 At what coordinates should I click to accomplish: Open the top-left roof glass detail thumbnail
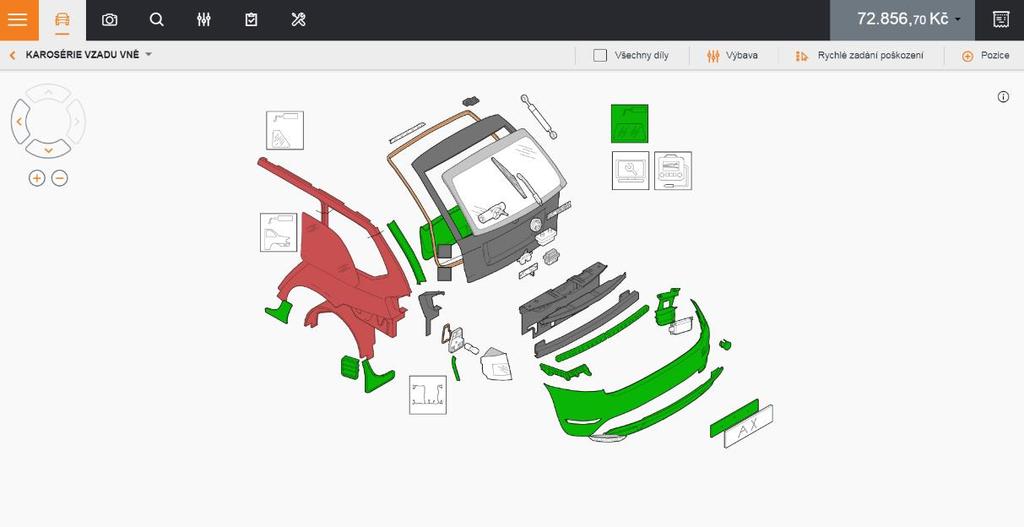pyautogui.click(x=285, y=130)
